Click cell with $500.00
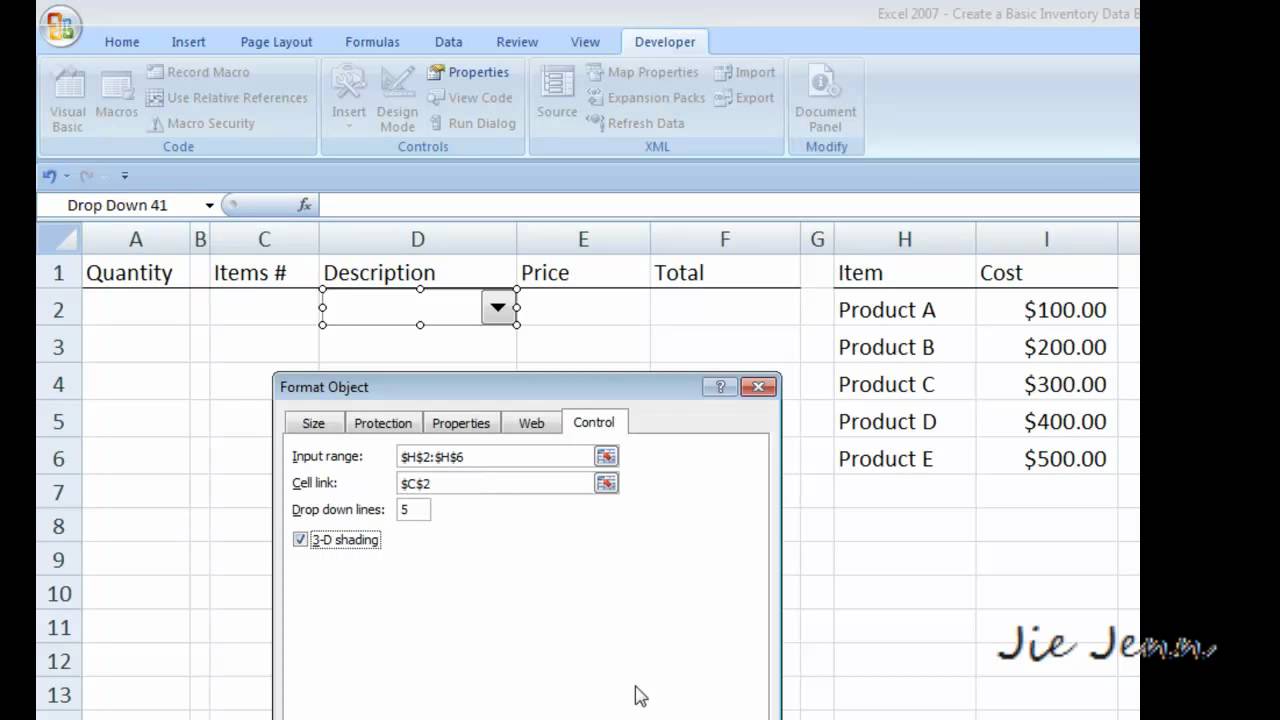This screenshot has height=720, width=1280. [x=1046, y=459]
